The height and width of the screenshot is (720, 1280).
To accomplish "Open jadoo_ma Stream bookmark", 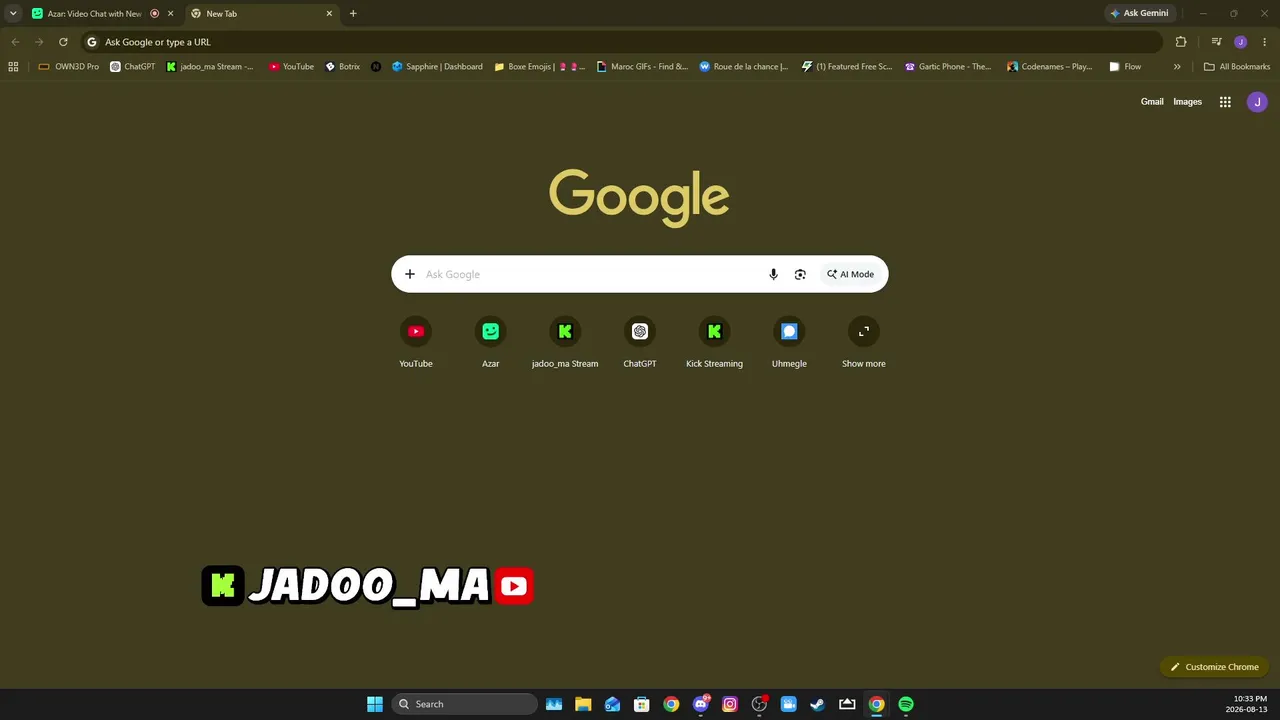I will coord(210,67).
